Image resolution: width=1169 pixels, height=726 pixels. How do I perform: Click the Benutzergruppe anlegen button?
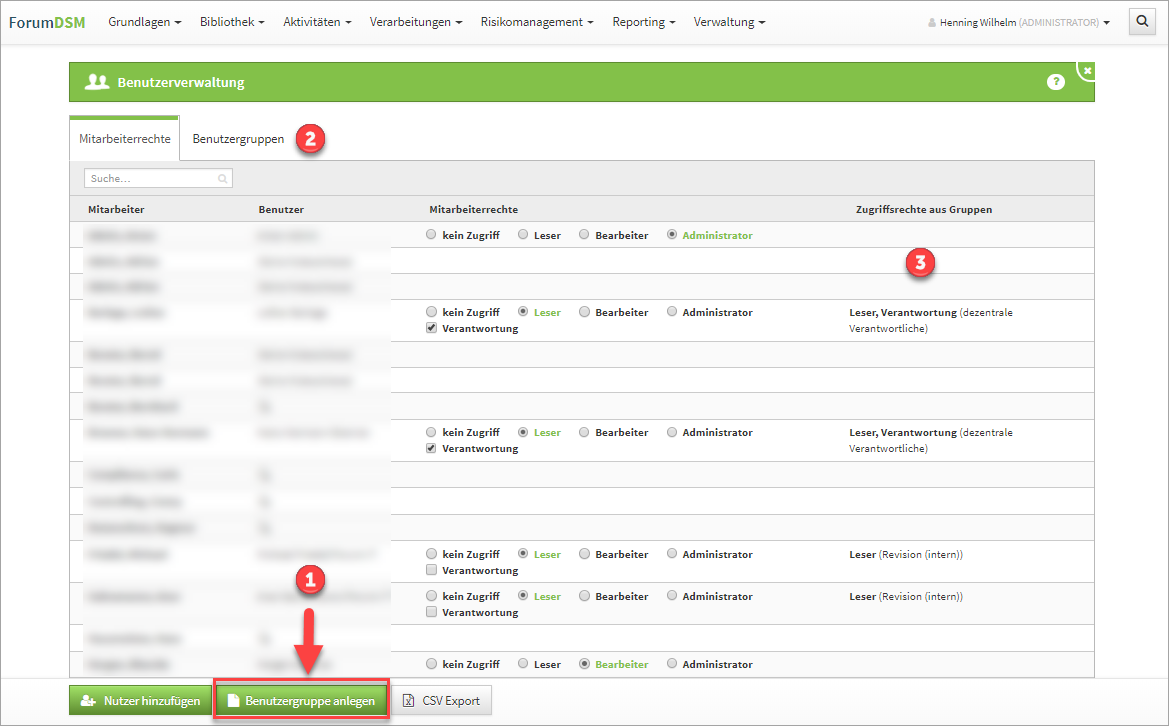[300, 701]
